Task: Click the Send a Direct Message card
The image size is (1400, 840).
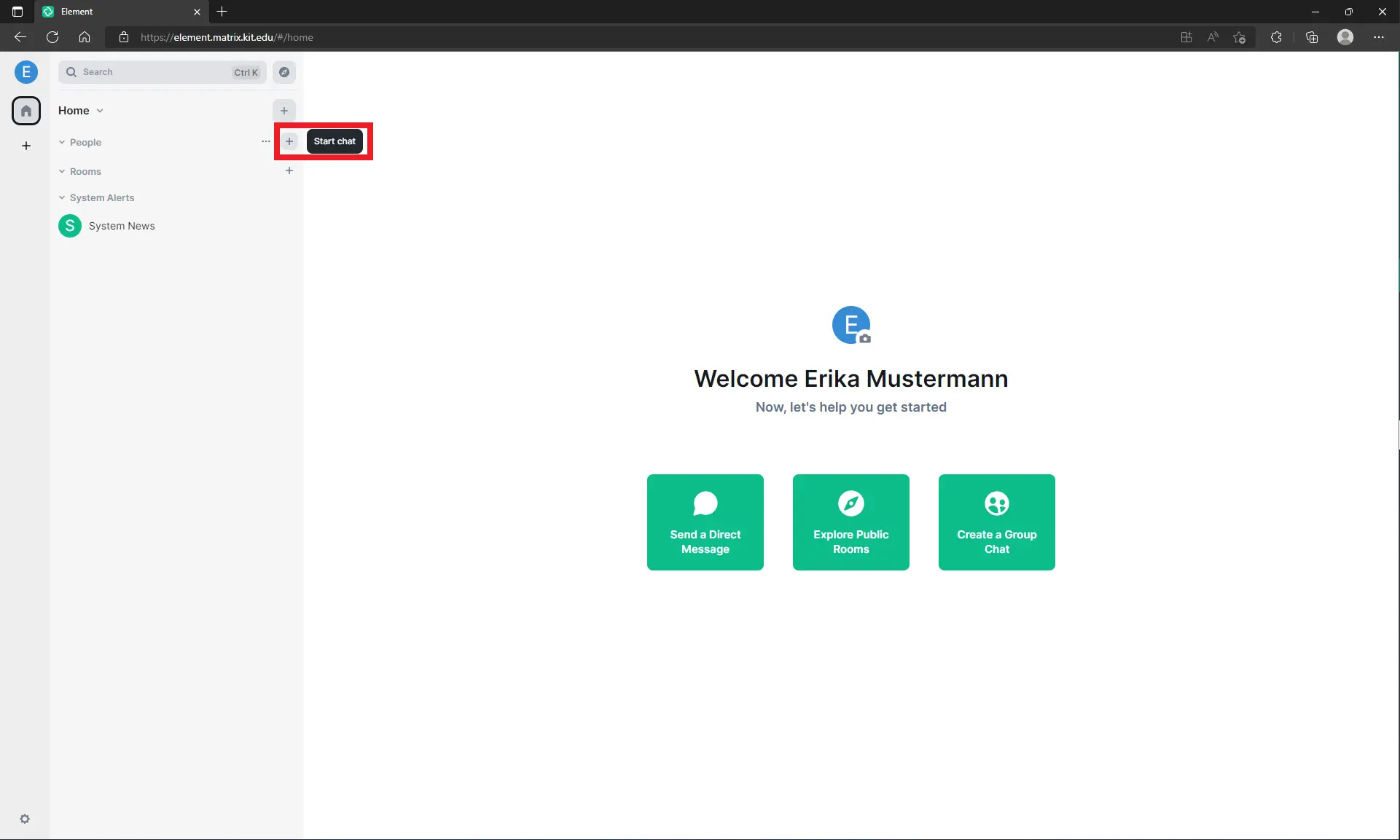Action: tap(705, 522)
